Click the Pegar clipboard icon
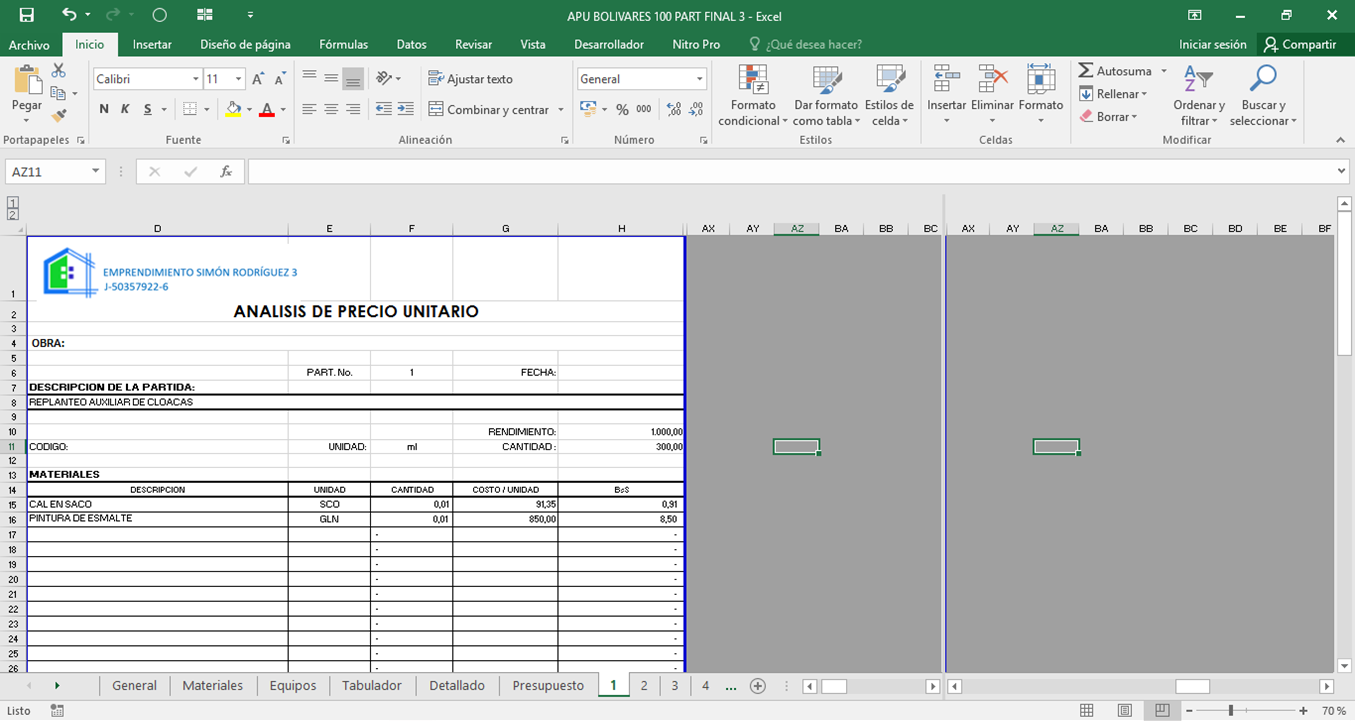 tap(27, 80)
